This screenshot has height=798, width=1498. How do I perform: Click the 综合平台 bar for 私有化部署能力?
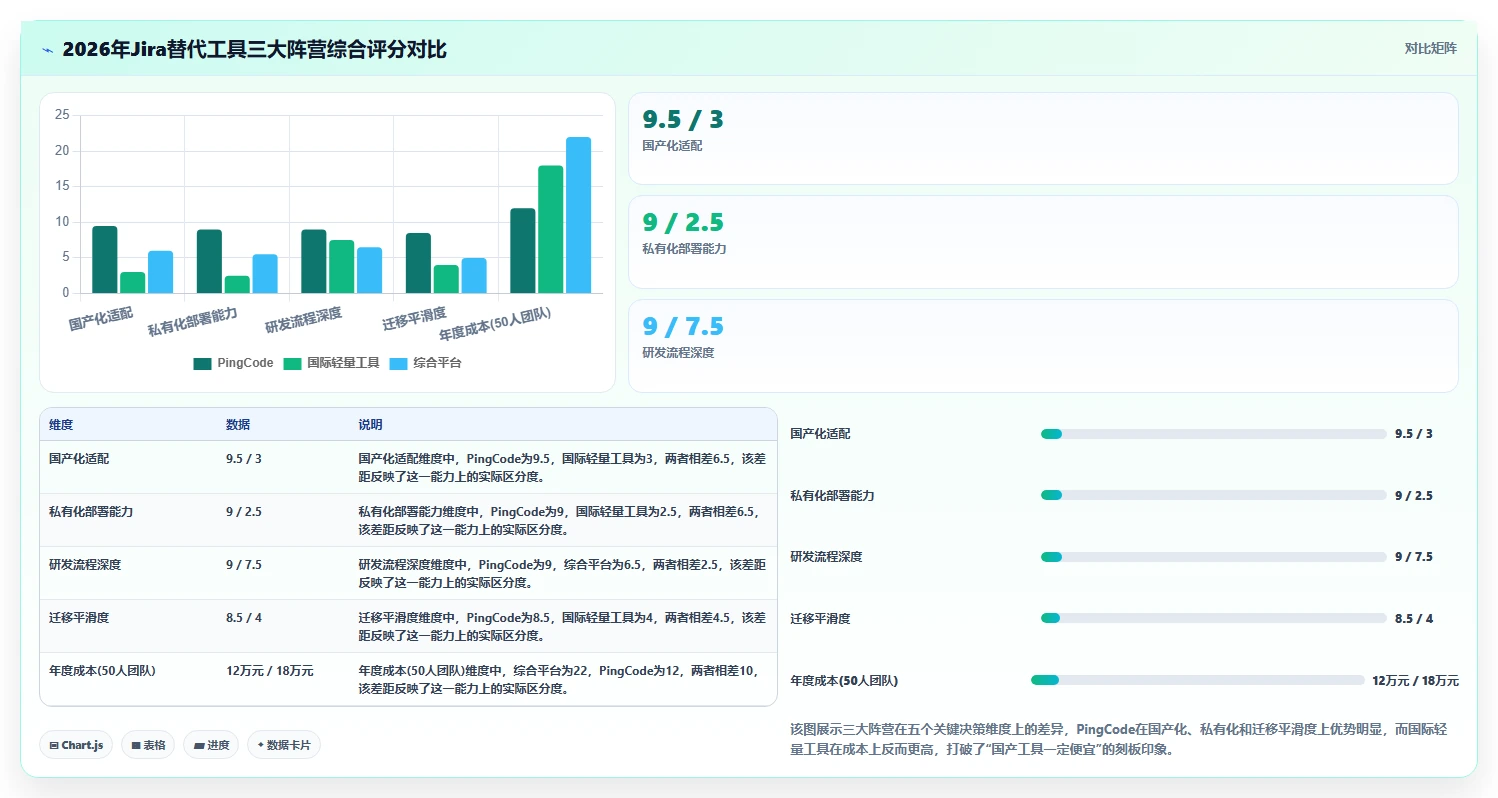click(x=265, y=274)
